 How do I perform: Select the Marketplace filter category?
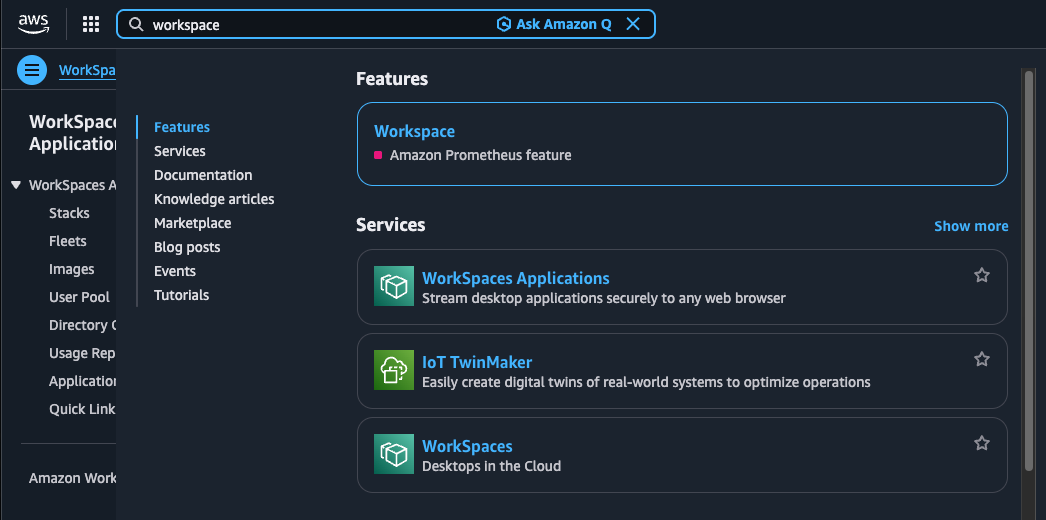[x=192, y=223]
